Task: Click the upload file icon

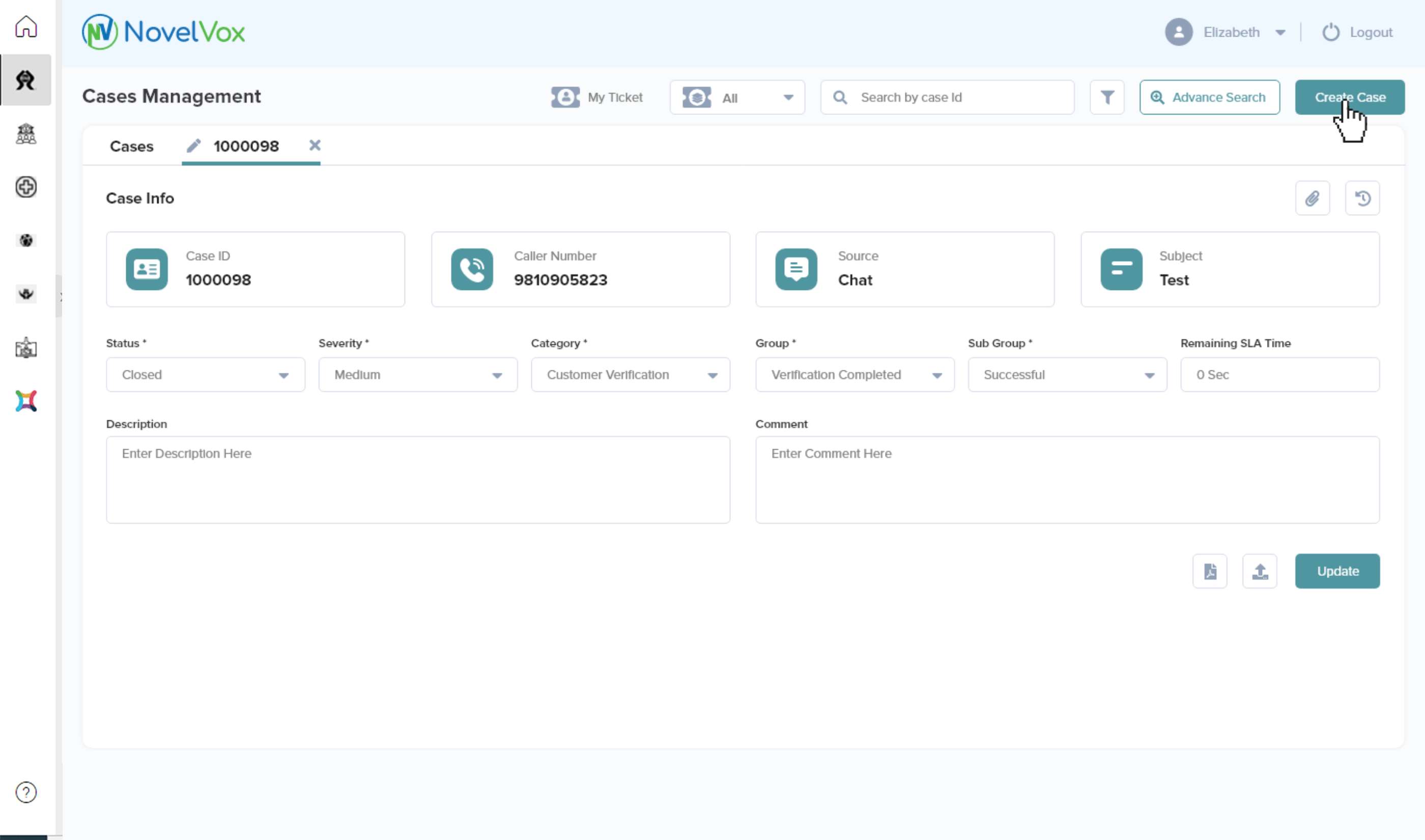Action: click(1259, 571)
